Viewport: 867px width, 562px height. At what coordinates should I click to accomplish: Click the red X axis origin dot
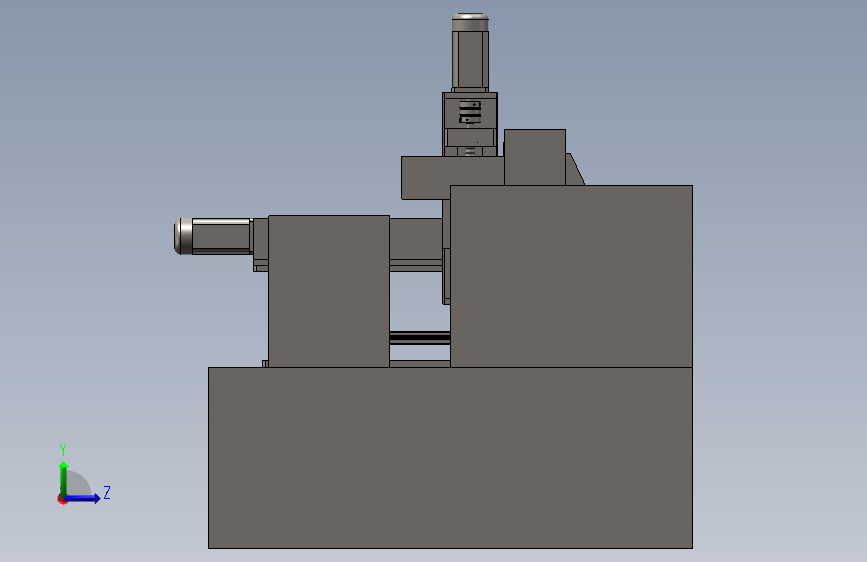(62, 499)
